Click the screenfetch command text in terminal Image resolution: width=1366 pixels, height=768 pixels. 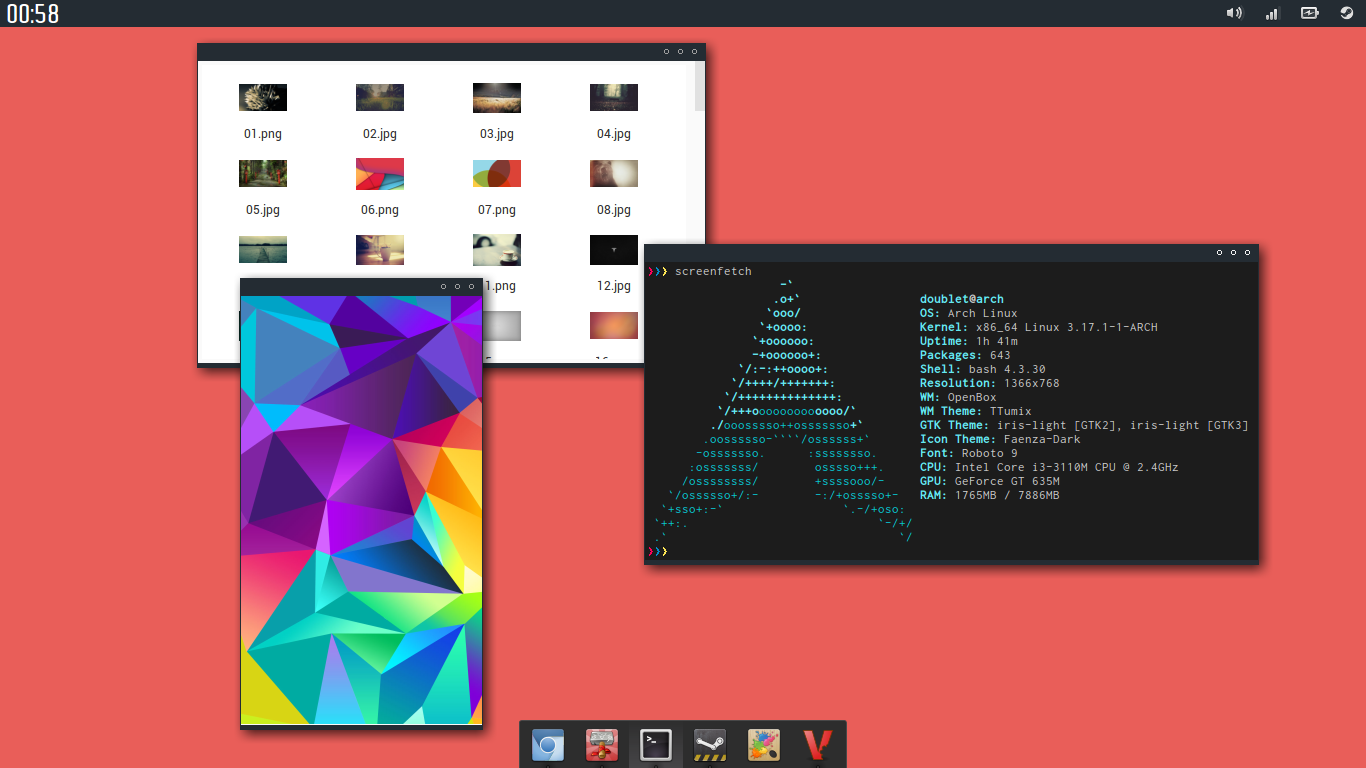[x=713, y=271]
